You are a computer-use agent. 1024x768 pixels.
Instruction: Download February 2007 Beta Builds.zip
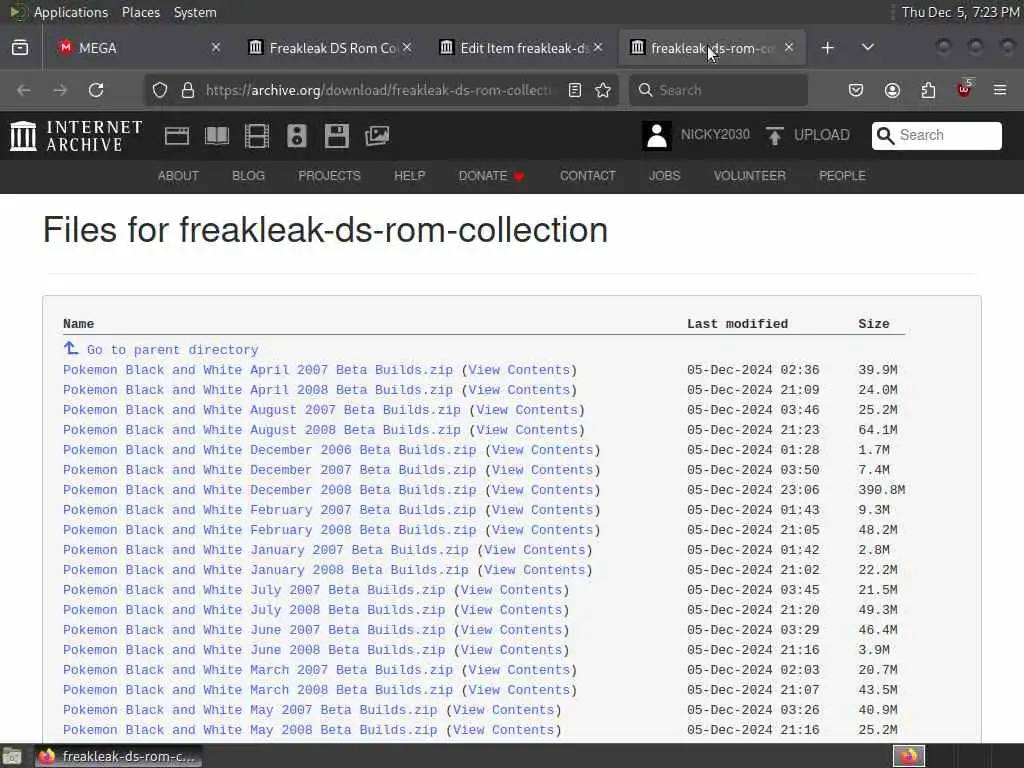click(x=270, y=510)
